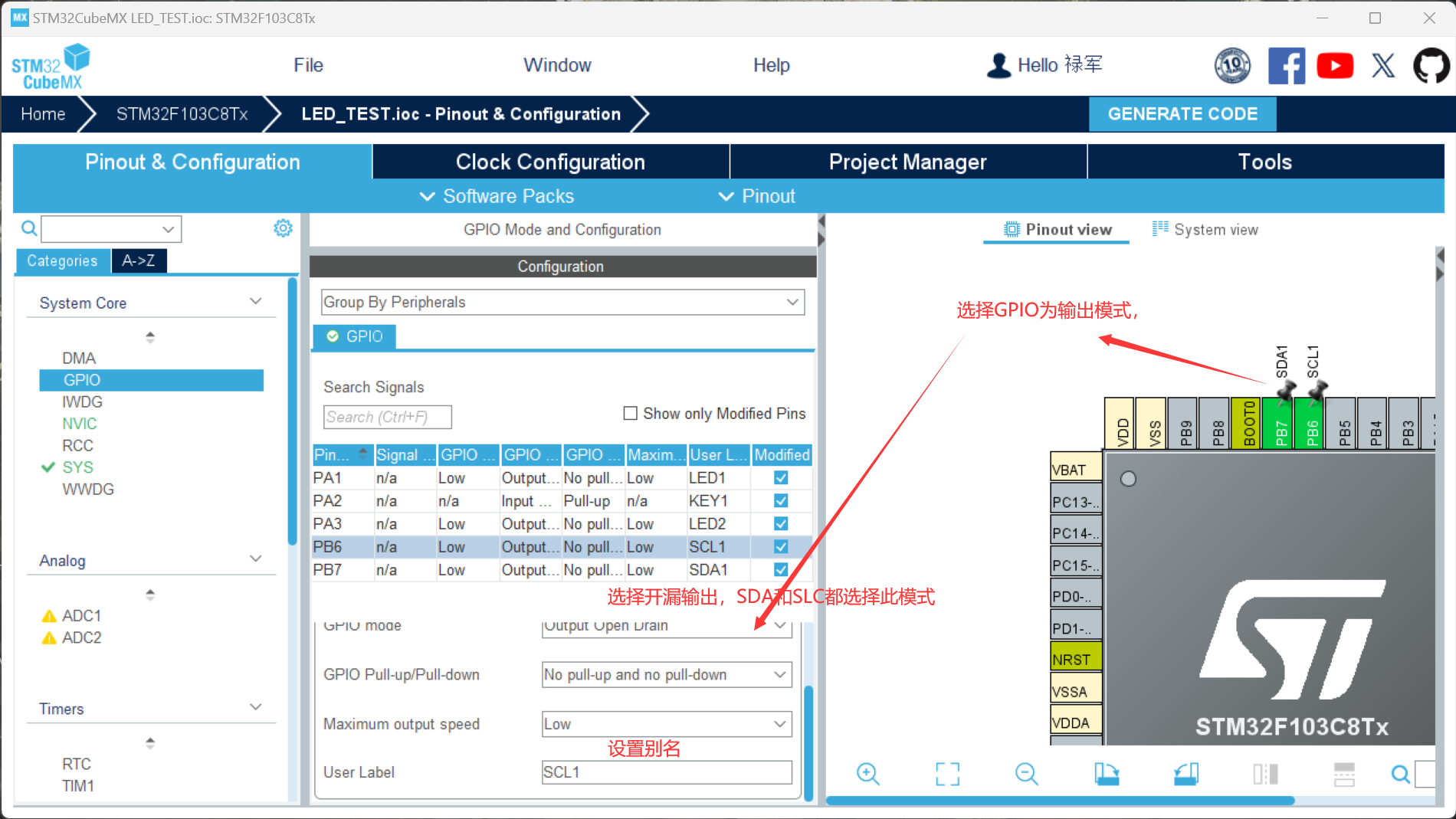Click the category search magnifier icon
The image size is (1456, 819).
28,228
